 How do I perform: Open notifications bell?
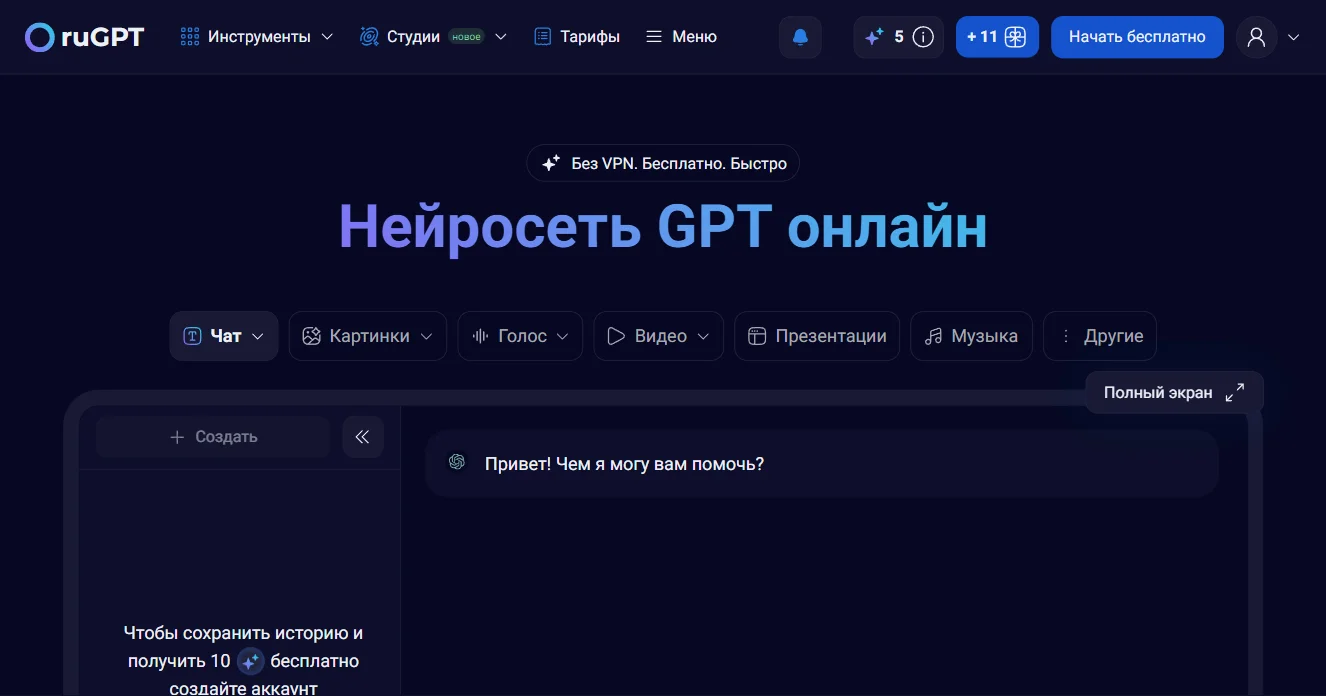pyautogui.click(x=800, y=37)
